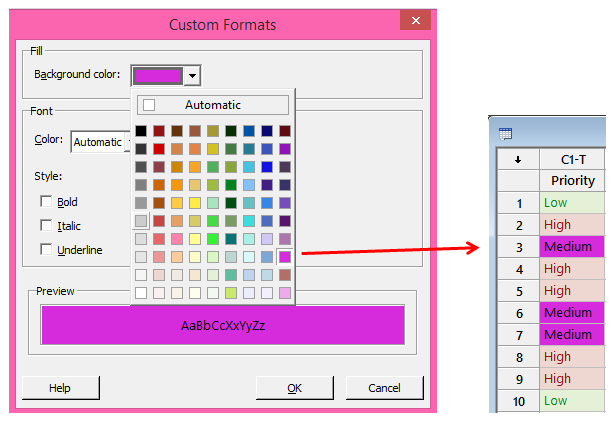Click the worksheet window icon
Image resolution: width=614 pixels, height=422 pixels.
(505, 132)
